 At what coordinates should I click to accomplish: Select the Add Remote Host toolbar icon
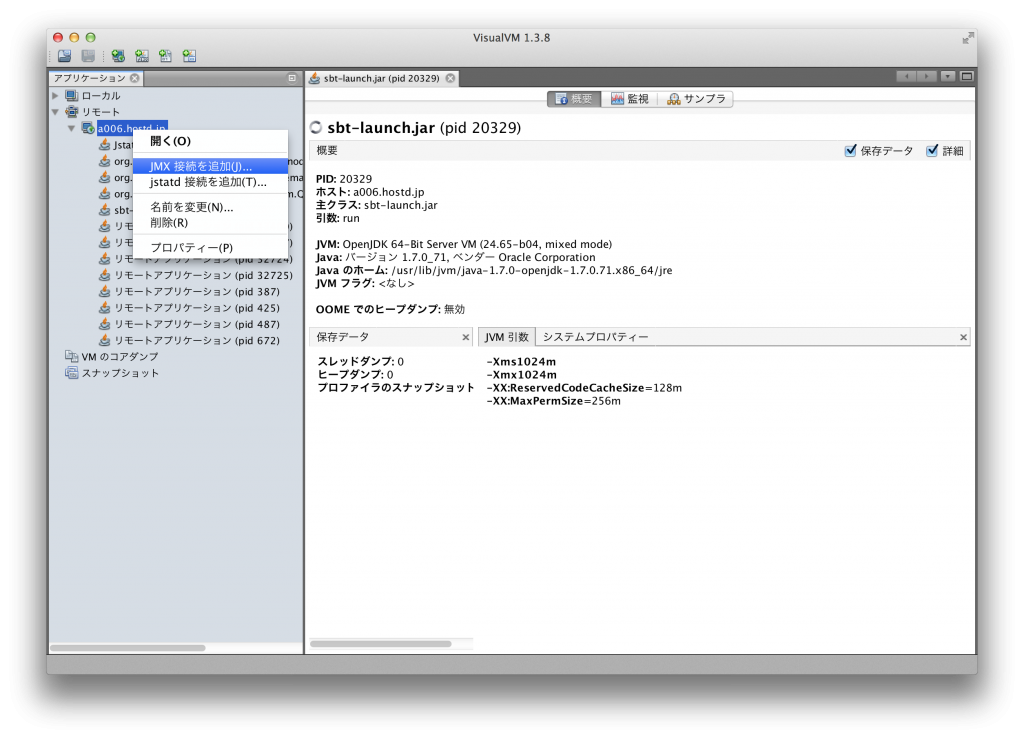point(118,55)
